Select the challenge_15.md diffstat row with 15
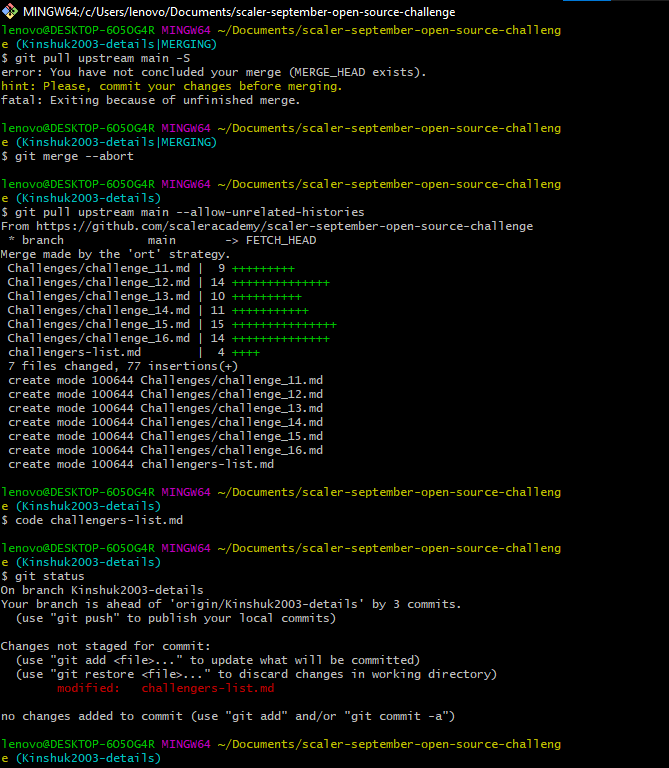669x768 pixels. coord(172,324)
